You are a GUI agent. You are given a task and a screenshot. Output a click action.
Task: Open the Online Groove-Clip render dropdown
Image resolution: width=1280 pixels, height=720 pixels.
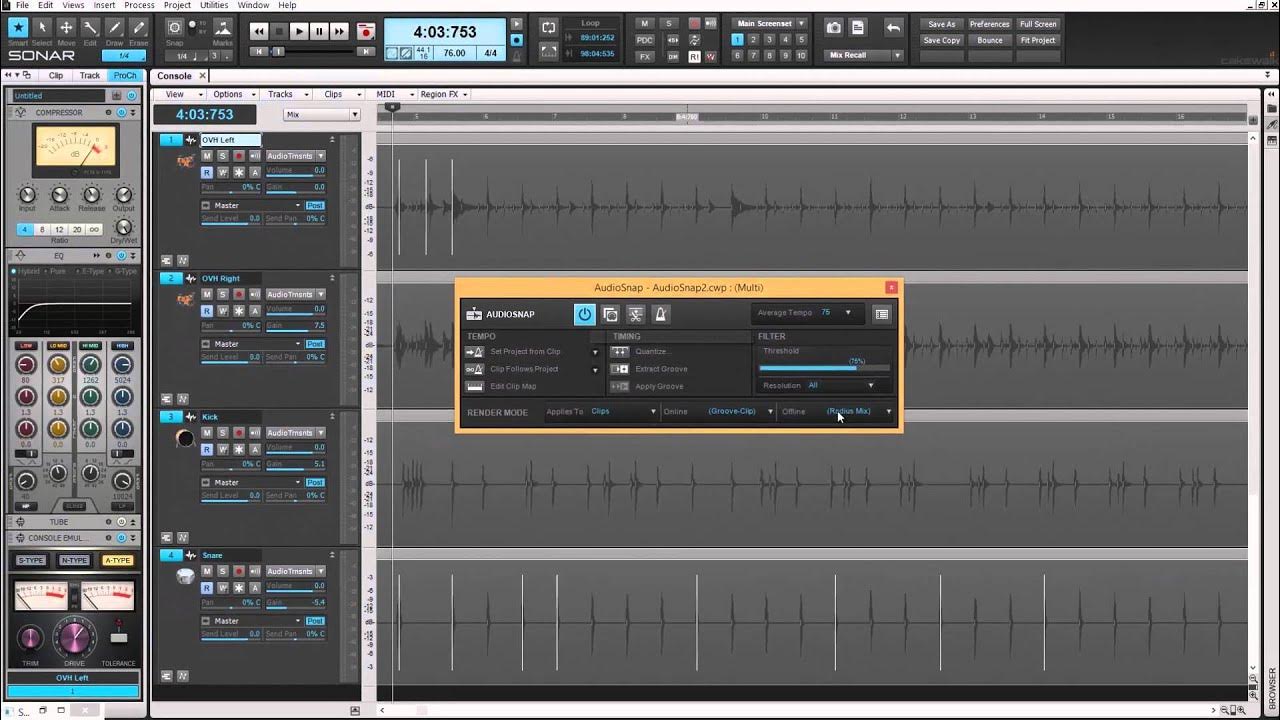pos(770,411)
